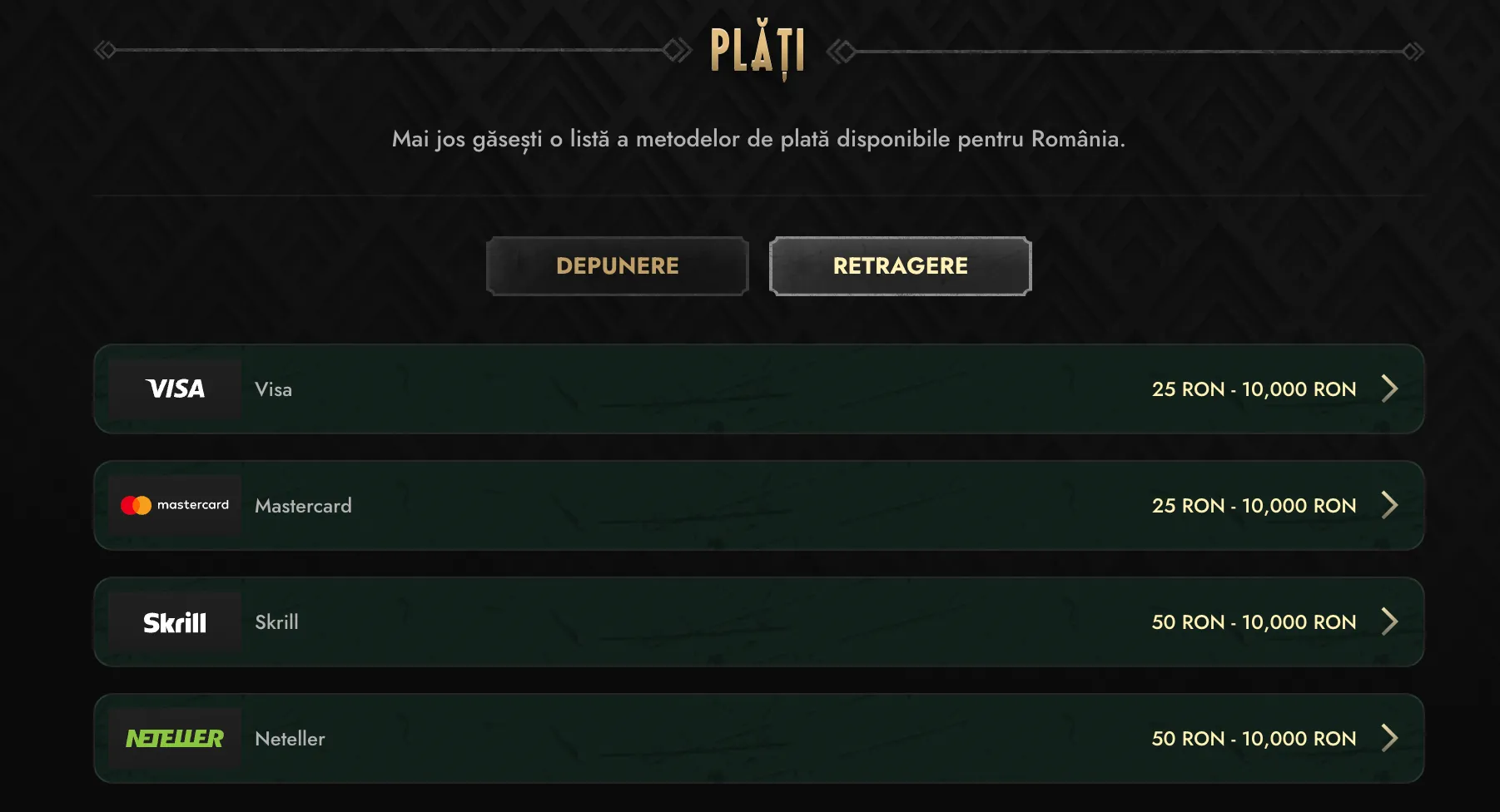
Task: Click the Visa logo icon
Action: pyautogui.click(x=174, y=389)
